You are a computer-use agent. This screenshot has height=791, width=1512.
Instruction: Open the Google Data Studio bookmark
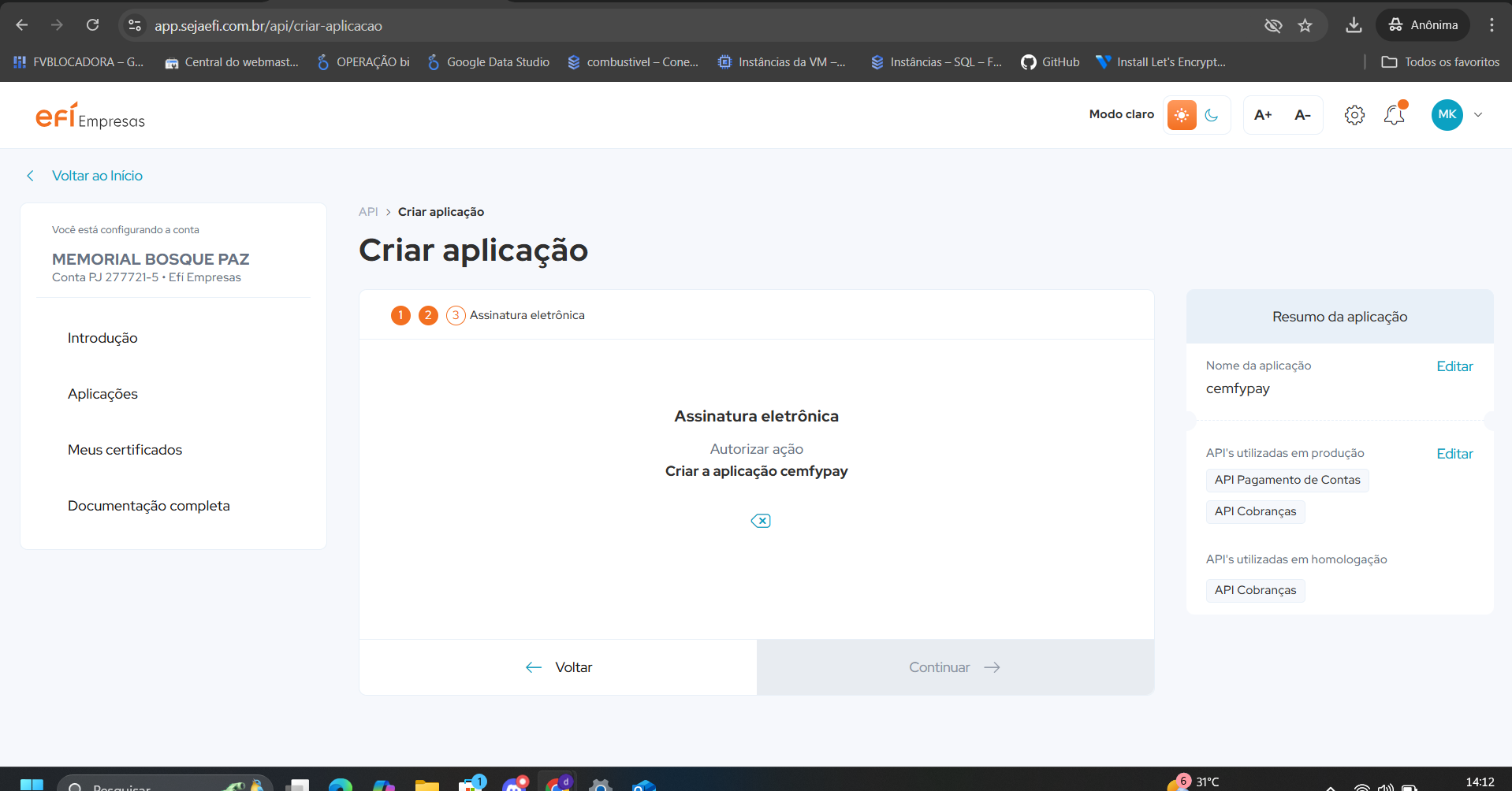click(489, 62)
